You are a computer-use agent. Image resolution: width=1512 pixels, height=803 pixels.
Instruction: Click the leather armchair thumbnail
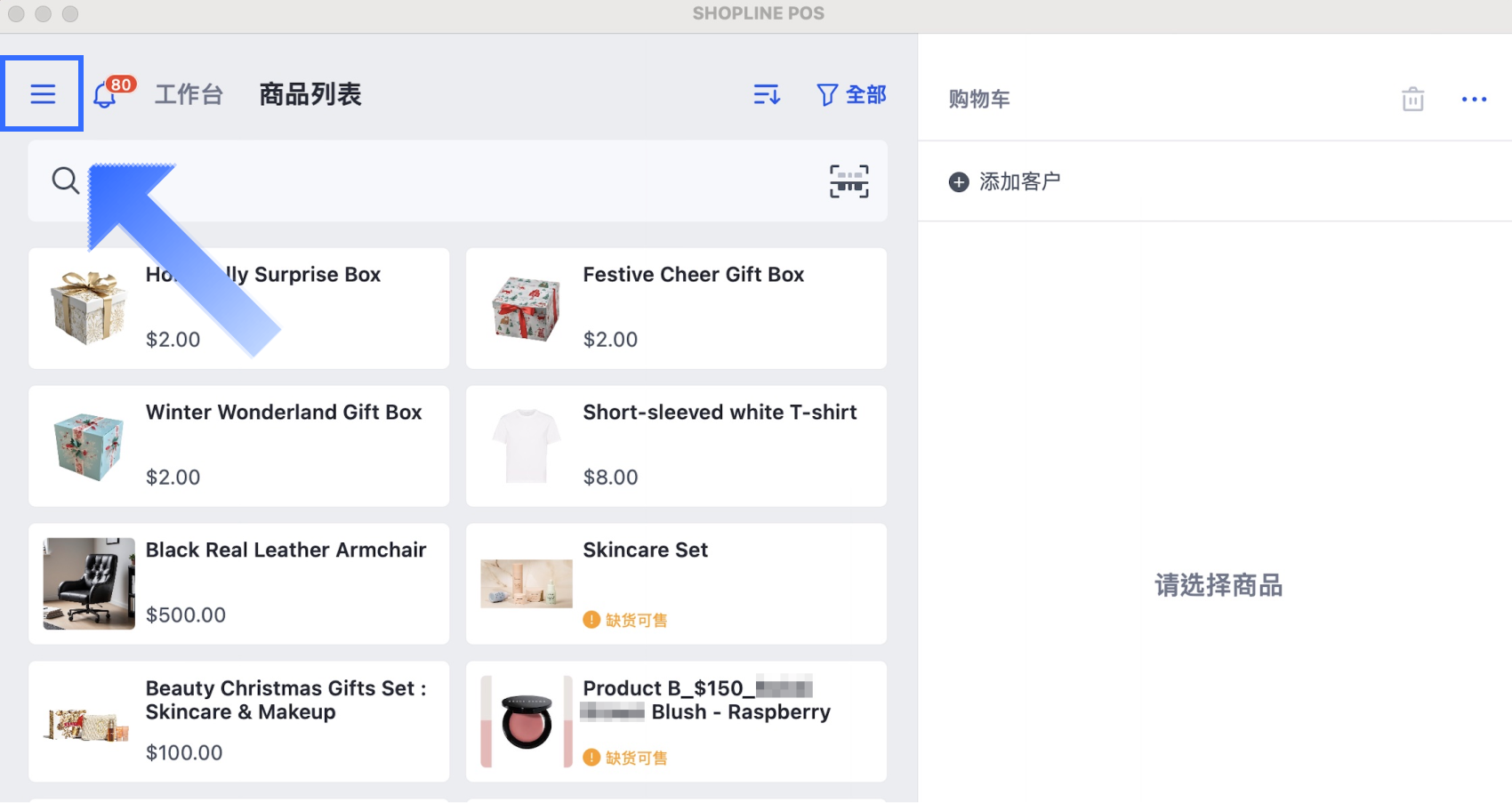coord(89,583)
